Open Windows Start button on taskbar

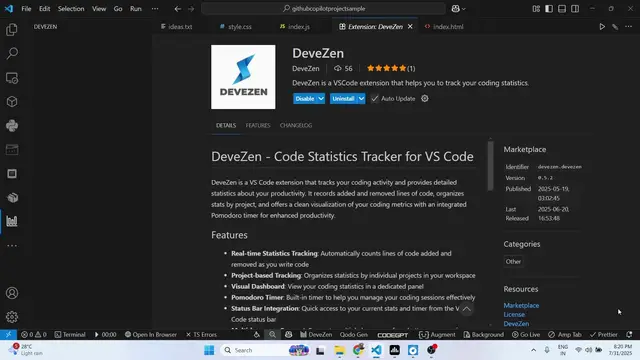[x=209, y=350]
